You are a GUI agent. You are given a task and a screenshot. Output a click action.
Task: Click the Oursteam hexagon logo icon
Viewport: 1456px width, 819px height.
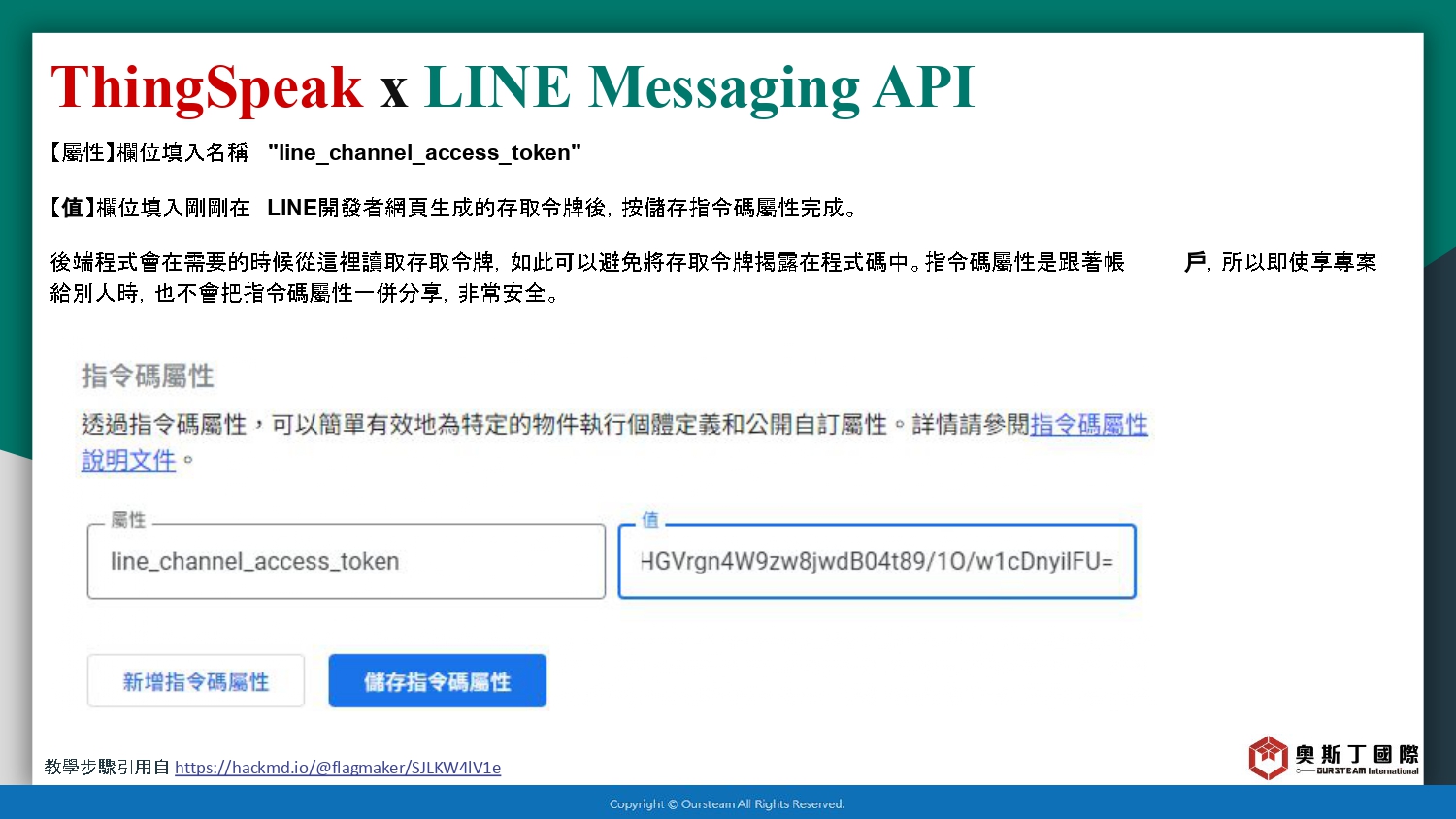(1268, 757)
